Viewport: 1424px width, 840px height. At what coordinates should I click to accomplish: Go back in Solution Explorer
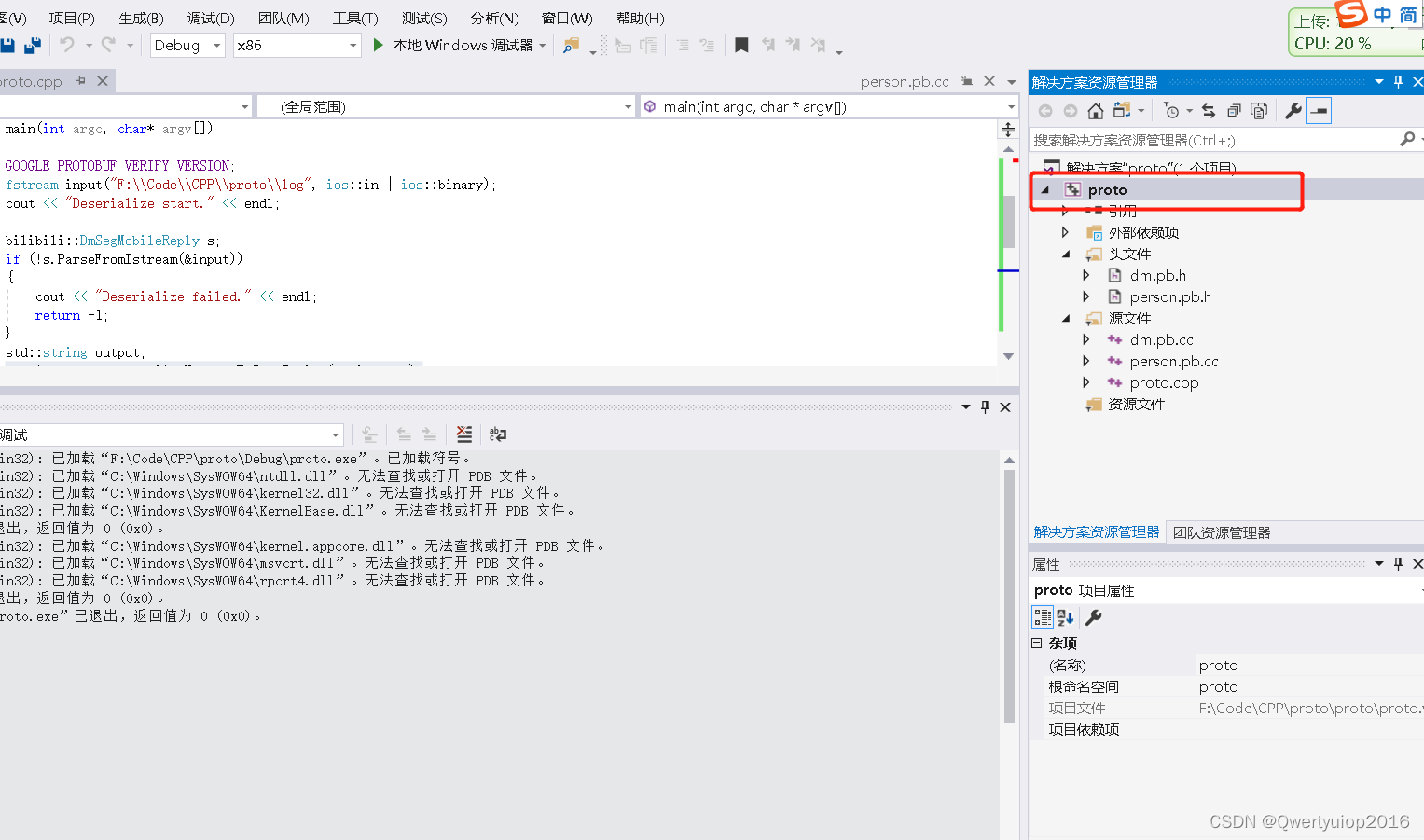[1045, 111]
